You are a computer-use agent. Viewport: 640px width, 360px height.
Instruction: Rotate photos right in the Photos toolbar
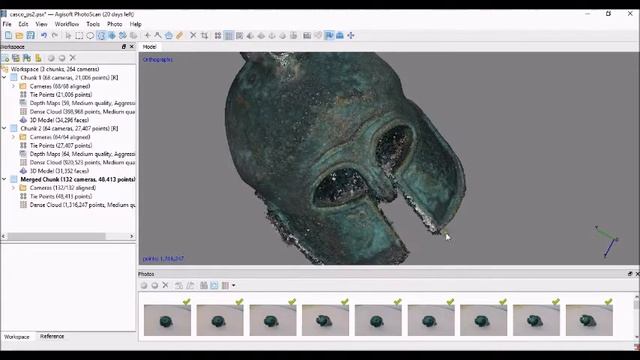pos(190,285)
